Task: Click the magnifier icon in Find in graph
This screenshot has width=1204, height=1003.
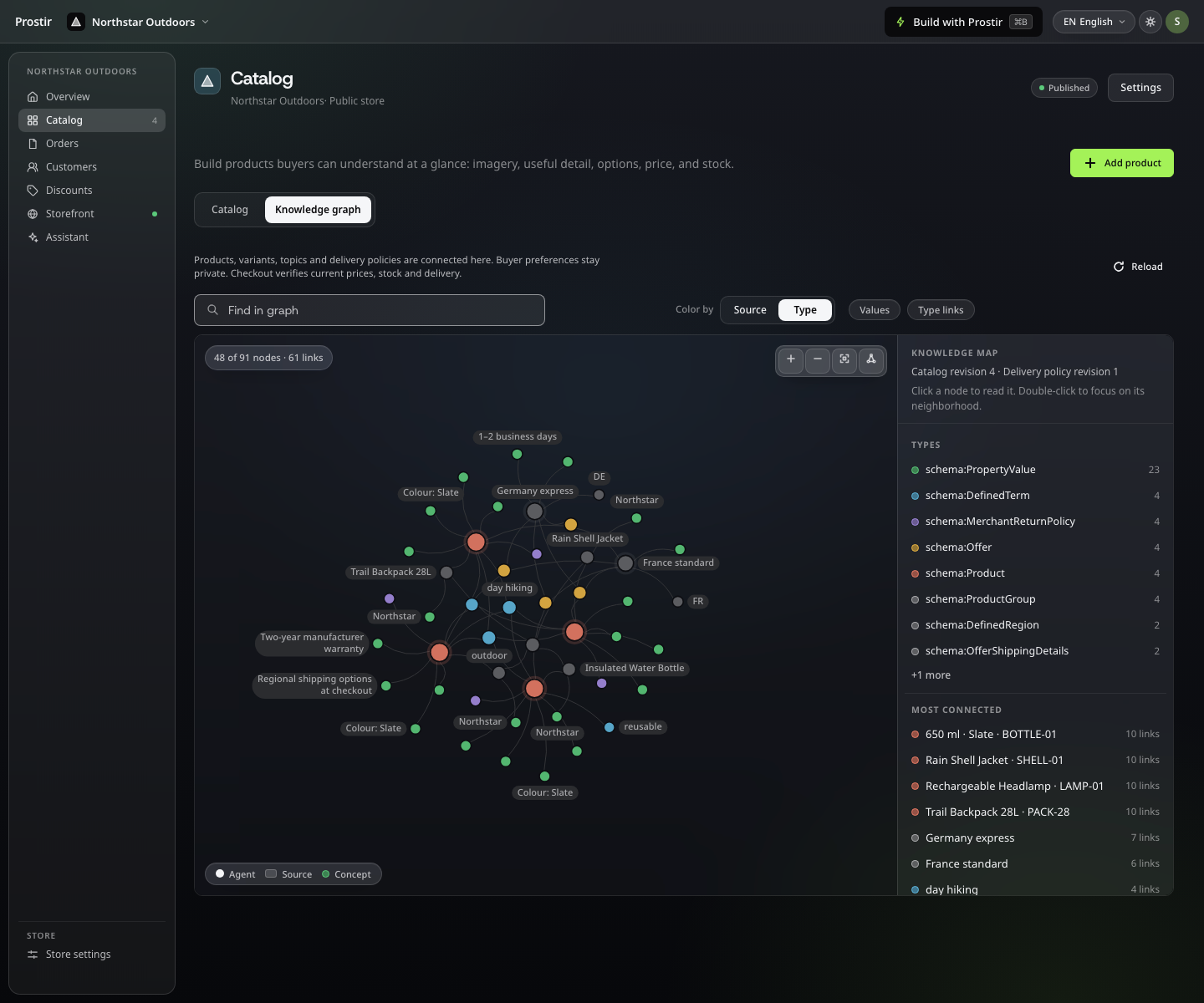Action: point(213,310)
